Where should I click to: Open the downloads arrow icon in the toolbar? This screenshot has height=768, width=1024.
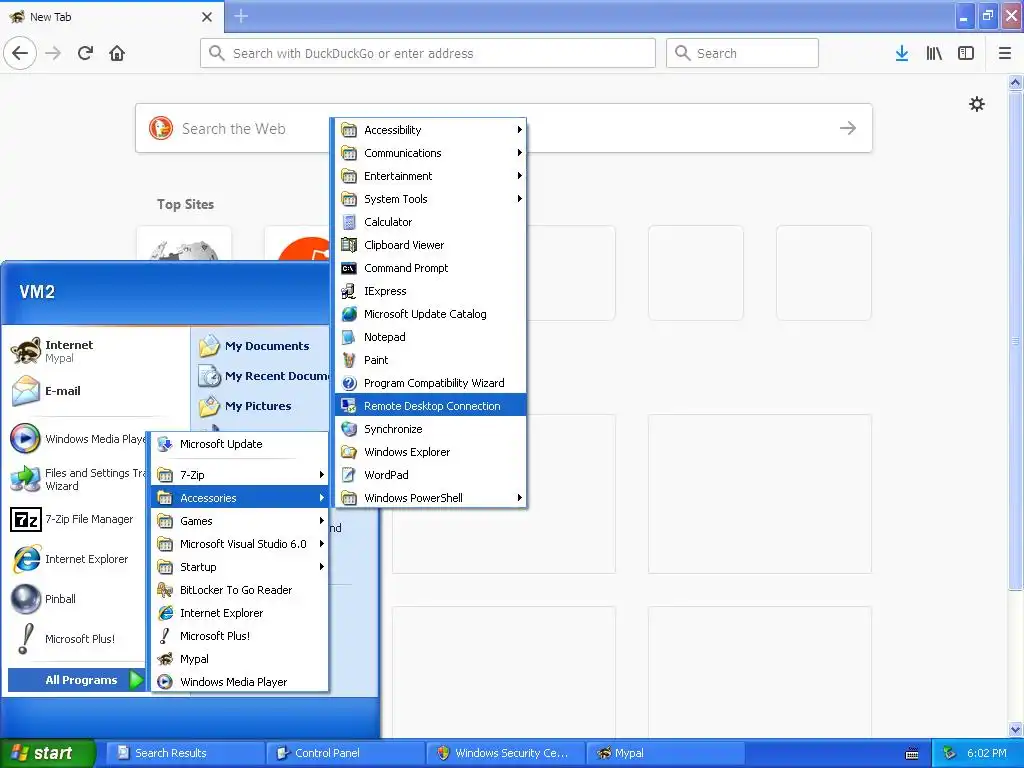[x=902, y=53]
